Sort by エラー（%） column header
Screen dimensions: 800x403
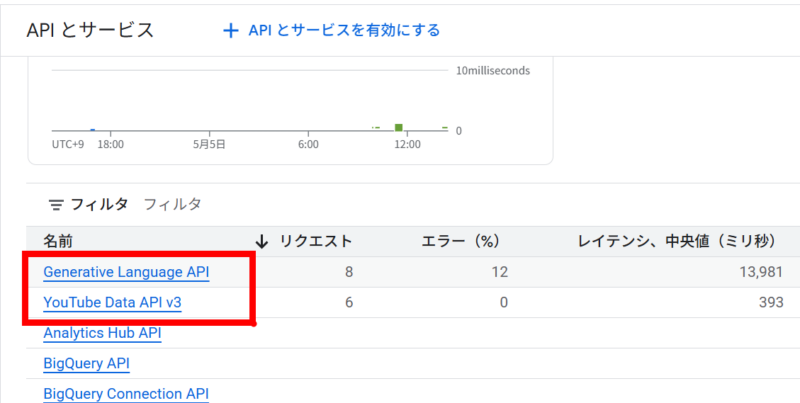point(460,241)
